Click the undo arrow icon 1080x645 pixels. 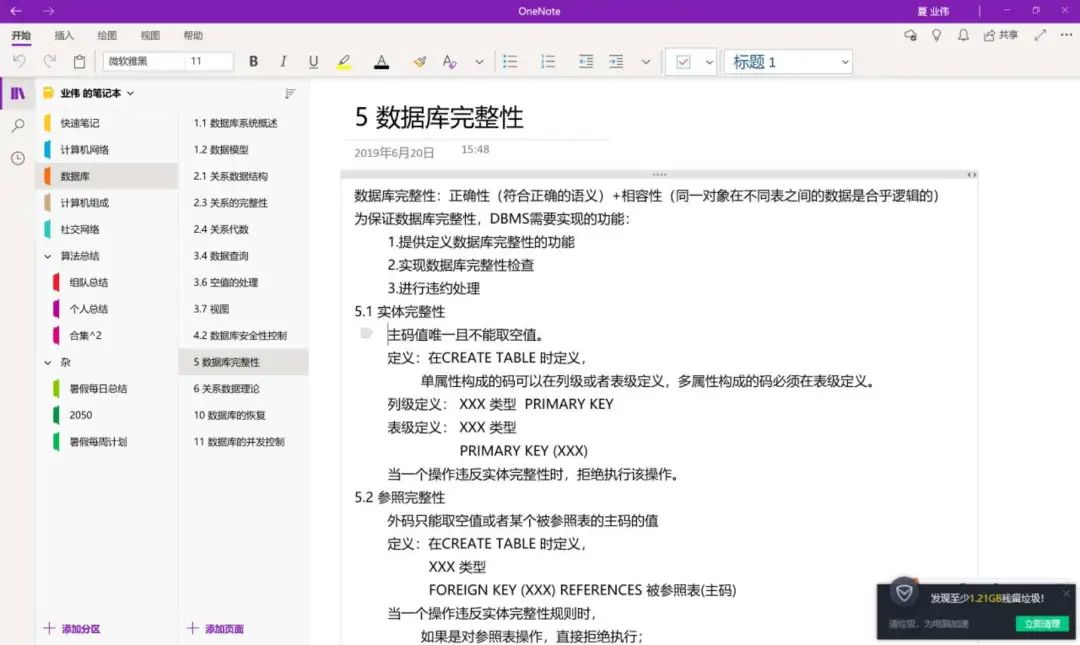point(19,62)
